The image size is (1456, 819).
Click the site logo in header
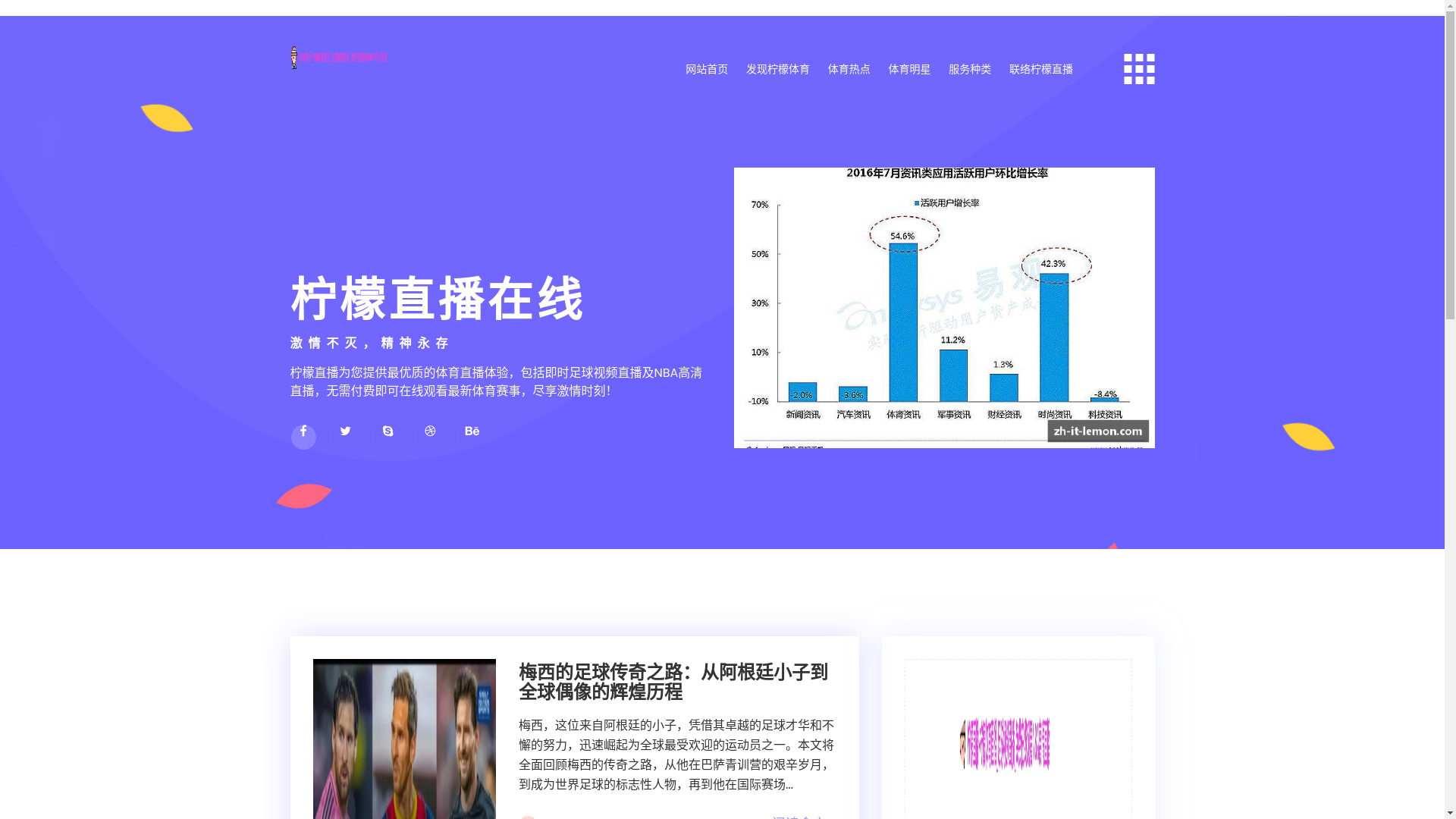pyautogui.click(x=339, y=58)
